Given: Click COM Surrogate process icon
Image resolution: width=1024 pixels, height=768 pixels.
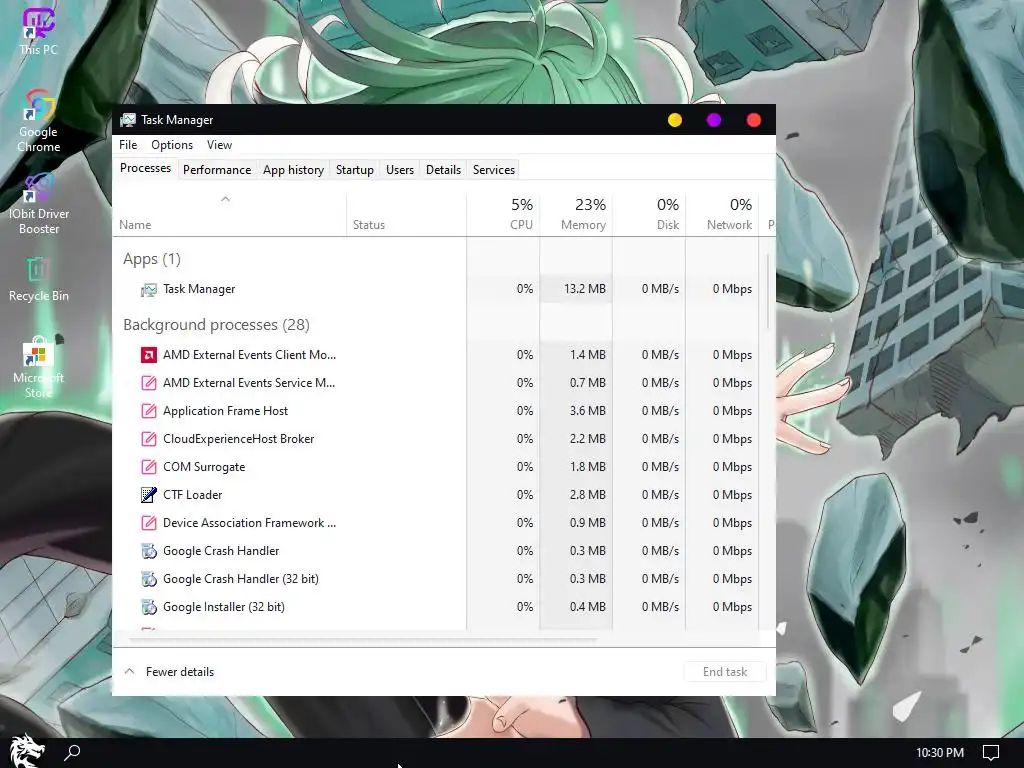Looking at the screenshot, I should (149, 467).
